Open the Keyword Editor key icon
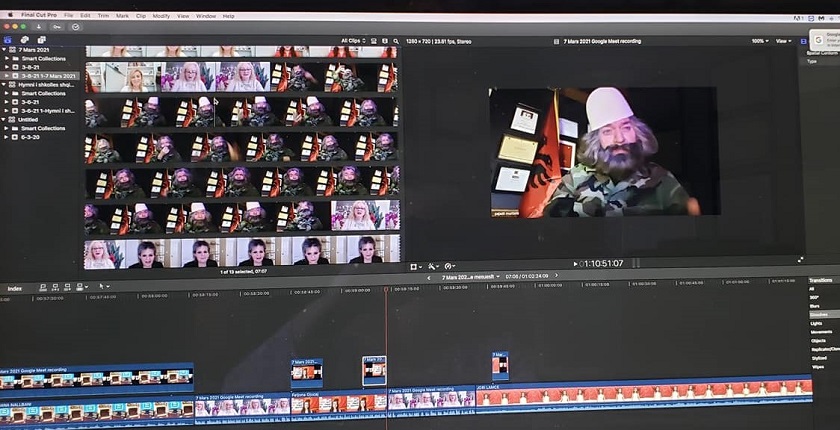Image resolution: width=840 pixels, height=430 pixels. (57, 26)
